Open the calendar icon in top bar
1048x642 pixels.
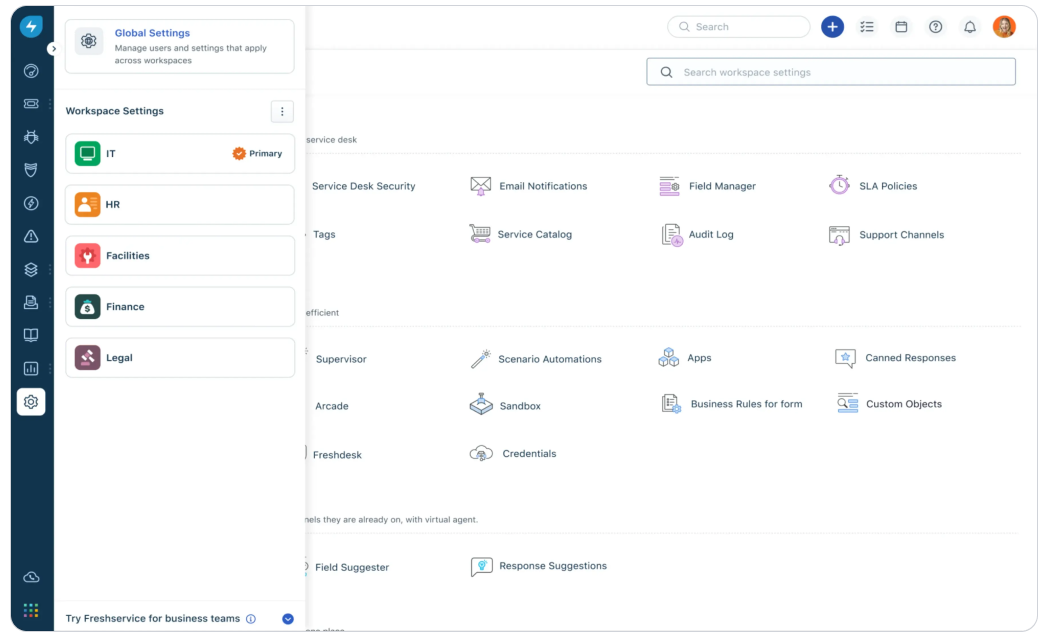coord(901,27)
